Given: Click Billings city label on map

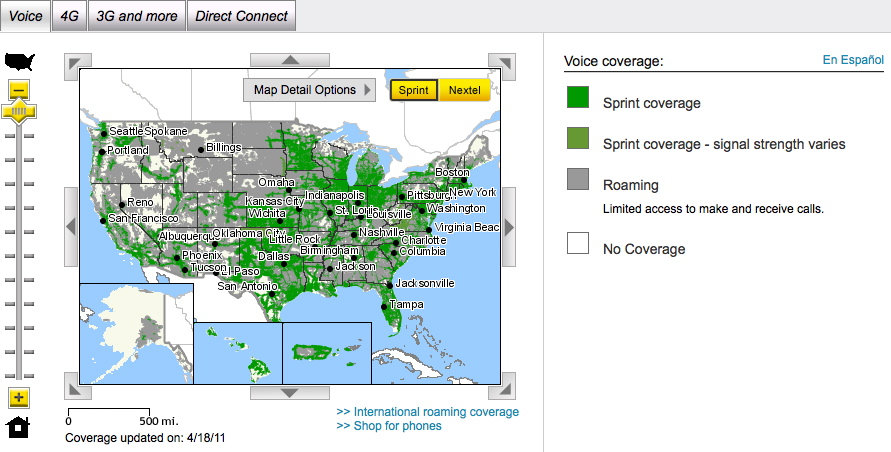Looking at the screenshot, I should [x=223, y=148].
